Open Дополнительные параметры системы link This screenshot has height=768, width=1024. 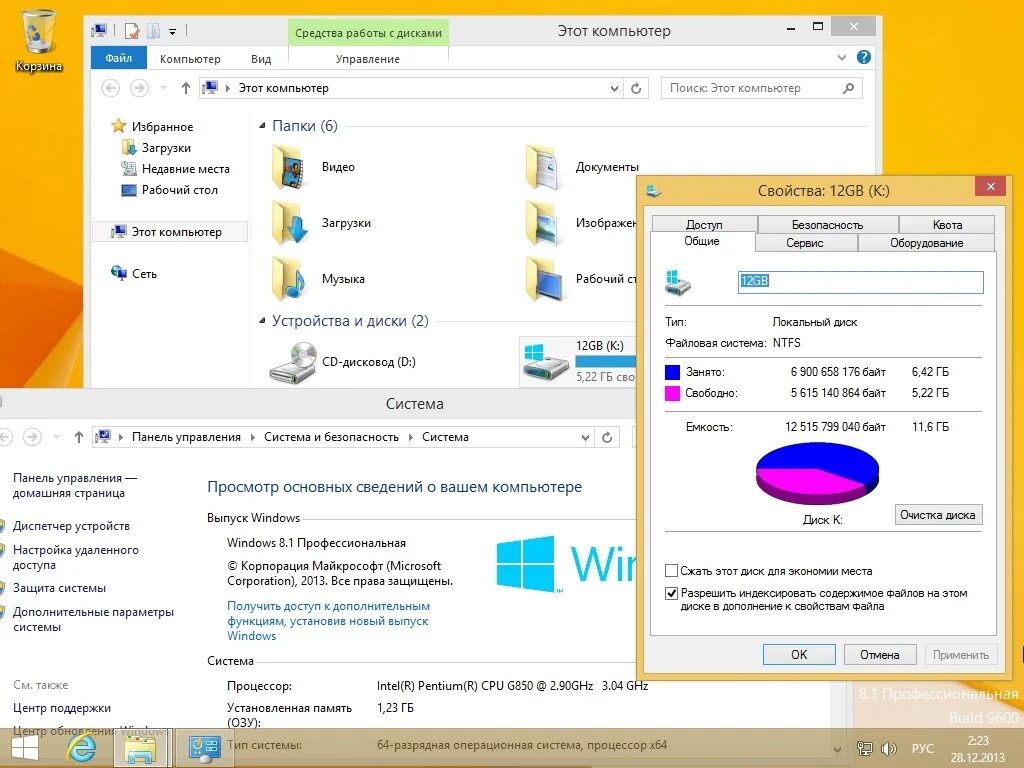tap(93, 619)
